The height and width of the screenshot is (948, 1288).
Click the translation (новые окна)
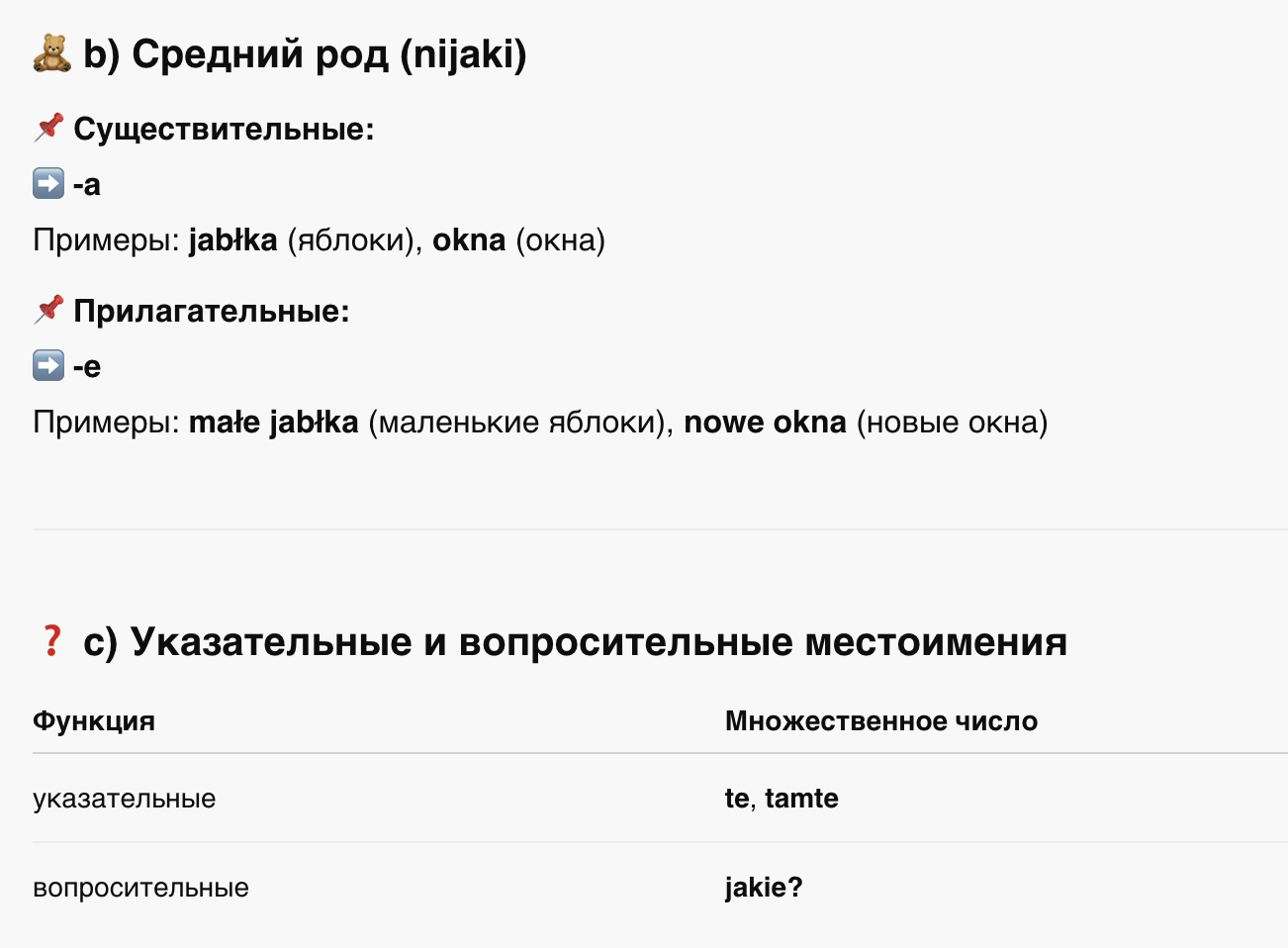click(952, 422)
